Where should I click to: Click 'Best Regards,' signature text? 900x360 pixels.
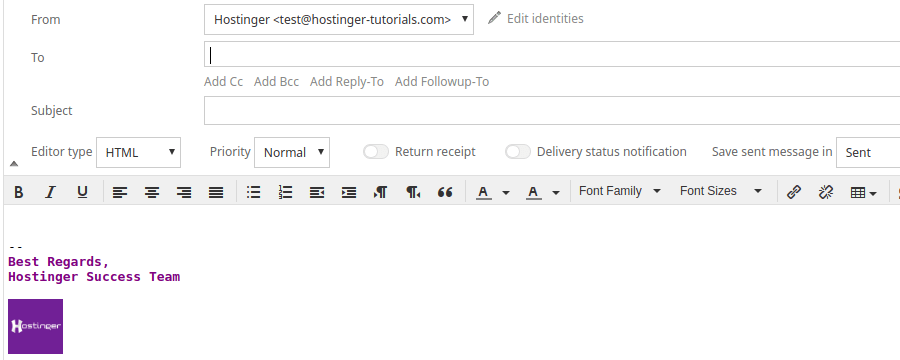59,262
